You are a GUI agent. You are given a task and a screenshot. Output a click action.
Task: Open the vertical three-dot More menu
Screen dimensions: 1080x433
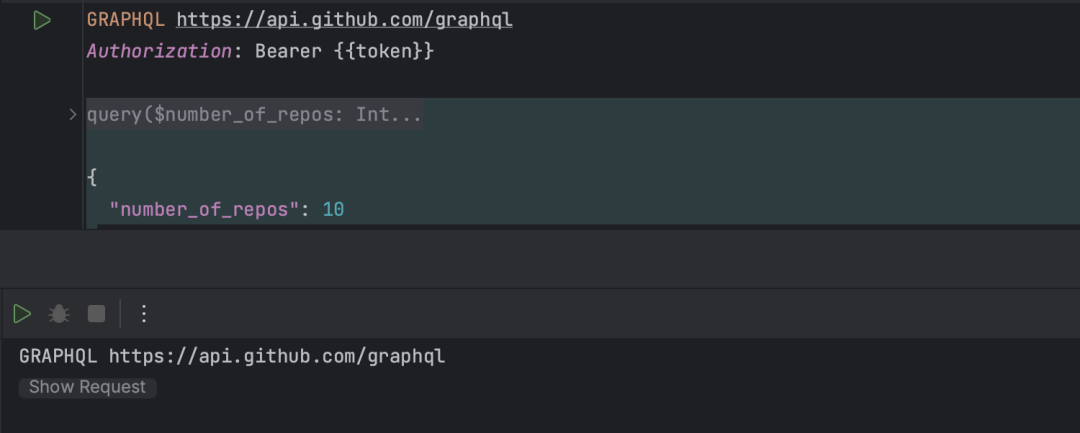(x=144, y=314)
